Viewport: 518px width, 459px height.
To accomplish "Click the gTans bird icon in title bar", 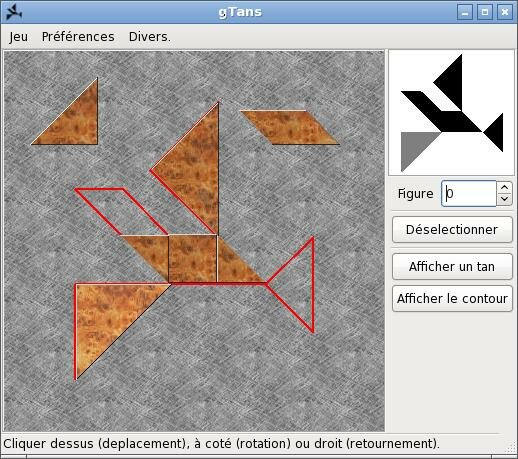I will click(x=14, y=12).
